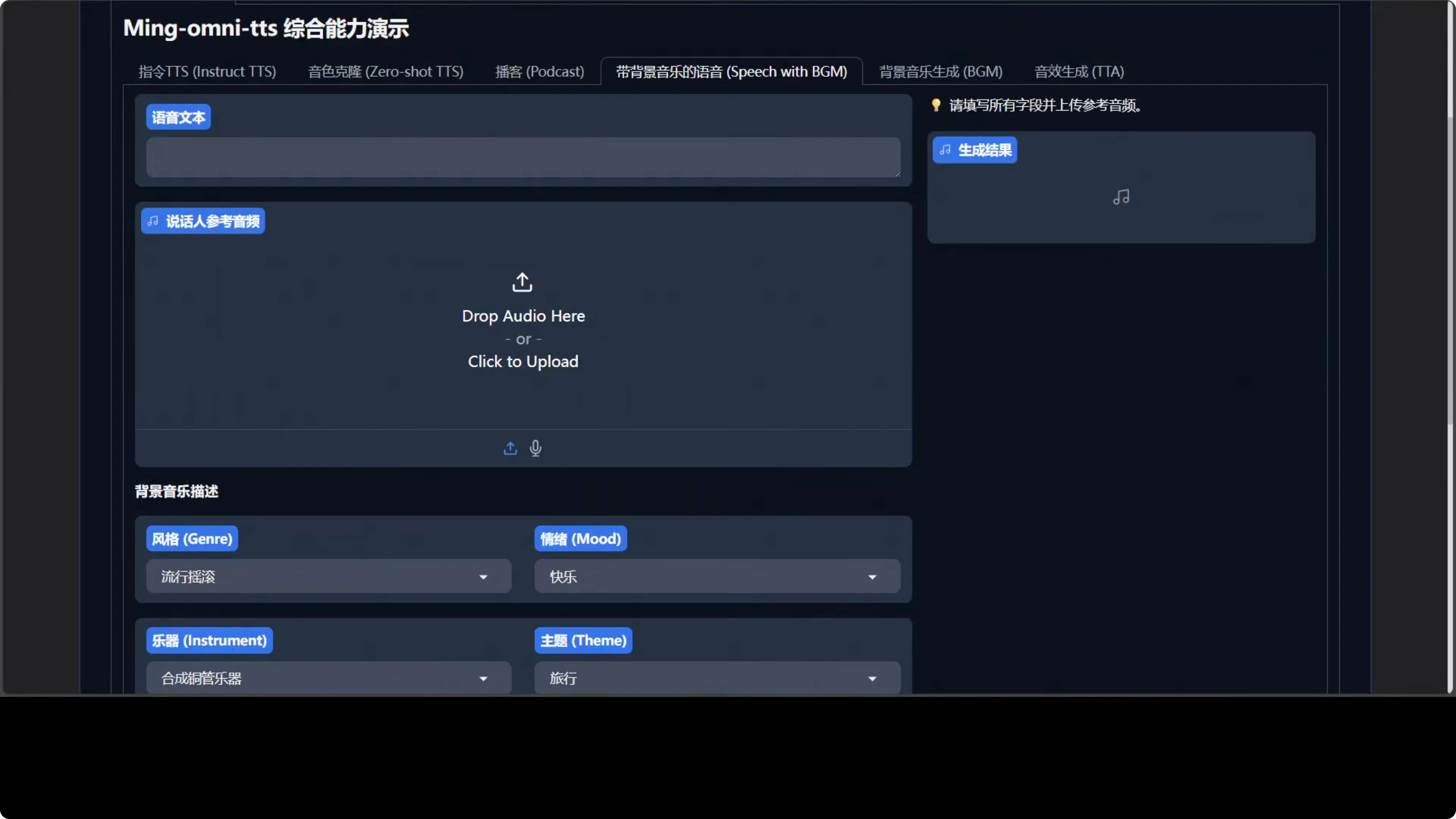Open the 主题 (Theme) dropdown showing 旅行
This screenshot has width=1456, height=819.
(716, 678)
